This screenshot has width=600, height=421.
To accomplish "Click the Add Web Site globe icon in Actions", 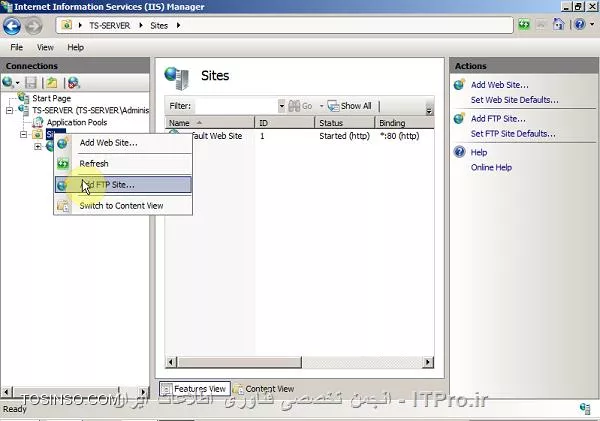I will [x=459, y=84].
